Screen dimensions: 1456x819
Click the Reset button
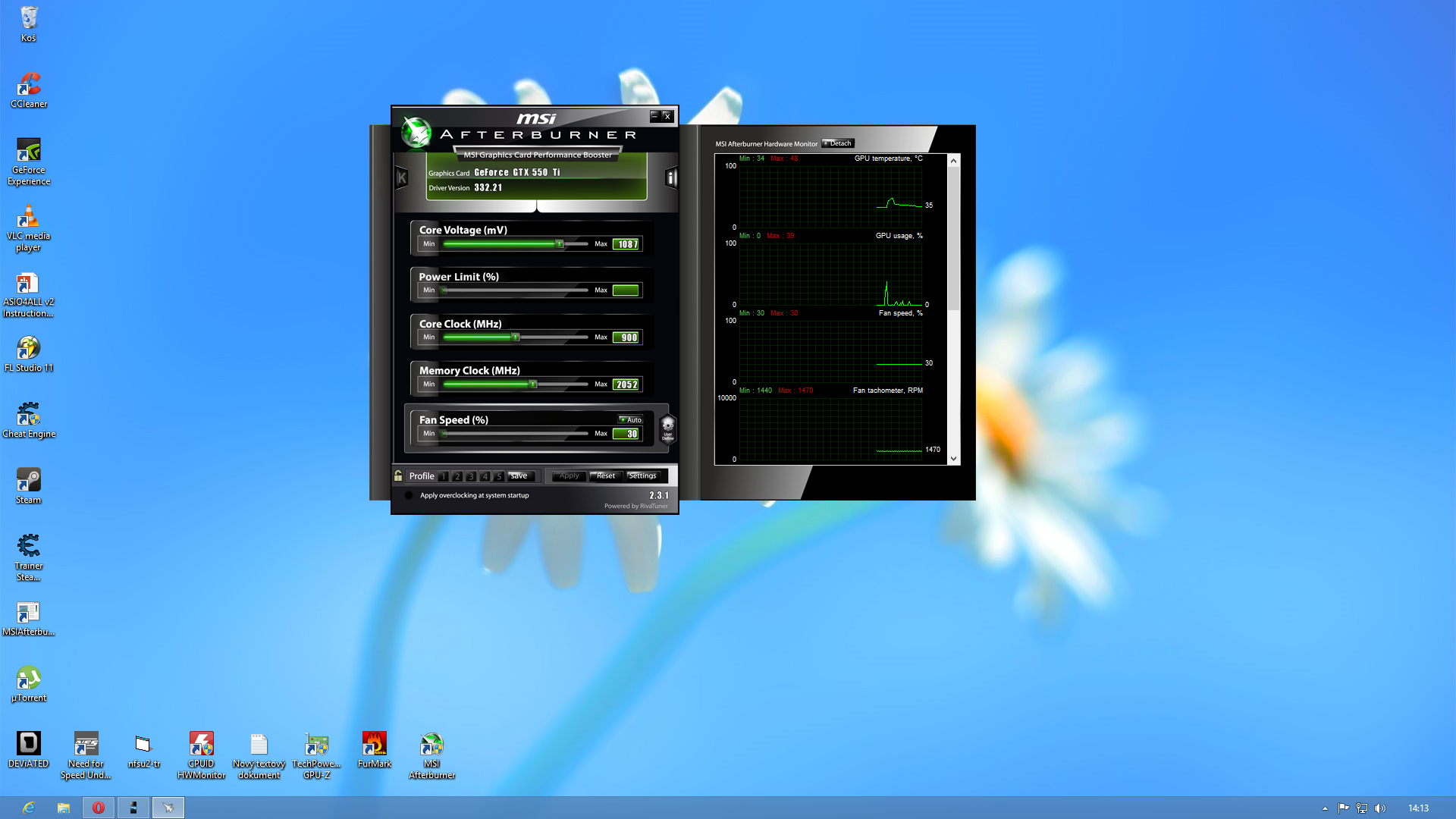[606, 476]
